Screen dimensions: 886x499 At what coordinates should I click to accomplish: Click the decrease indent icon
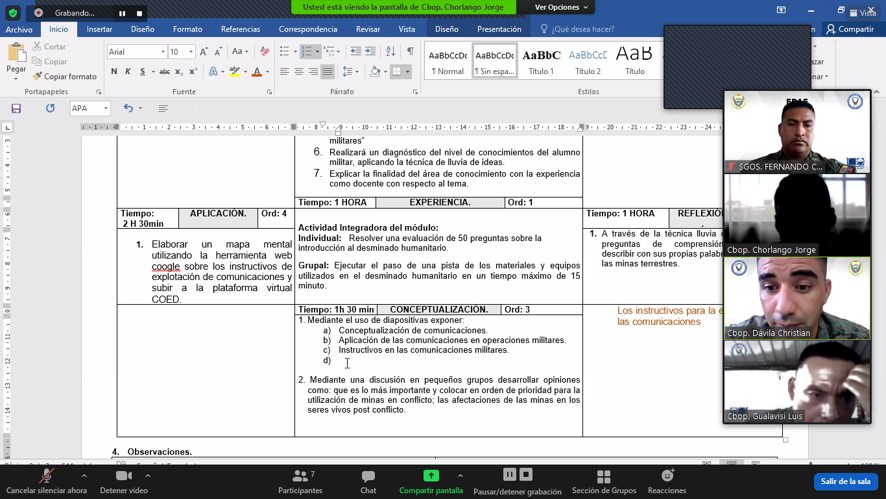pos(355,51)
